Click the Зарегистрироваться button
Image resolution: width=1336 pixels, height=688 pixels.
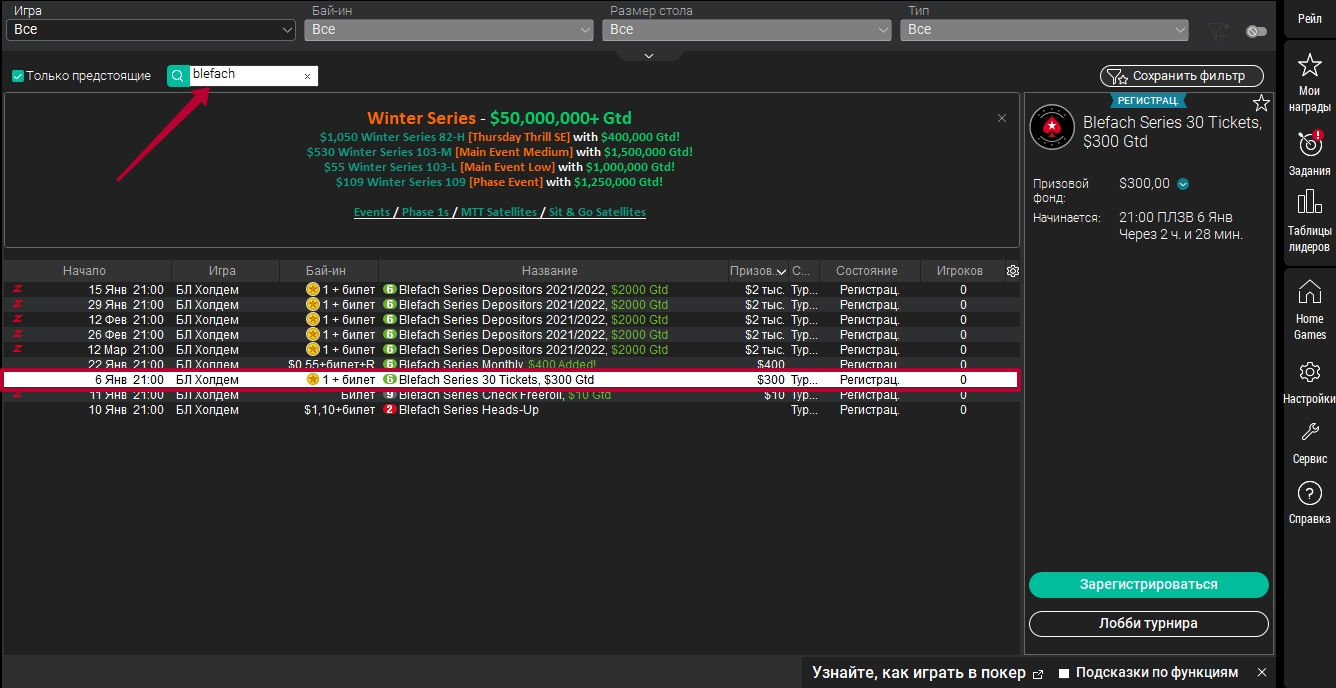pos(1148,585)
